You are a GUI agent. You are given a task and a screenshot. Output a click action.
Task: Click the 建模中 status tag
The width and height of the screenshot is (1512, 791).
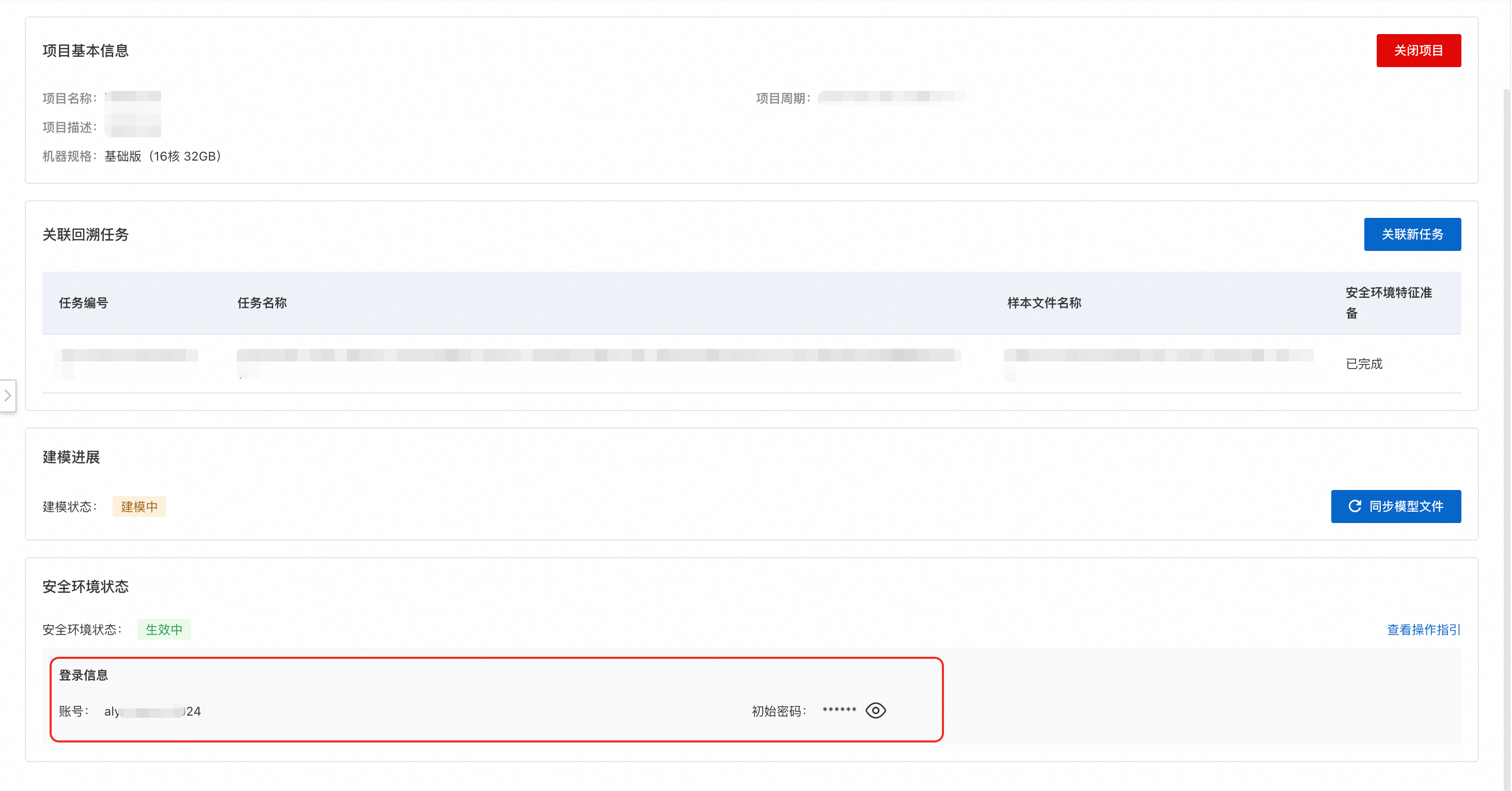point(139,507)
